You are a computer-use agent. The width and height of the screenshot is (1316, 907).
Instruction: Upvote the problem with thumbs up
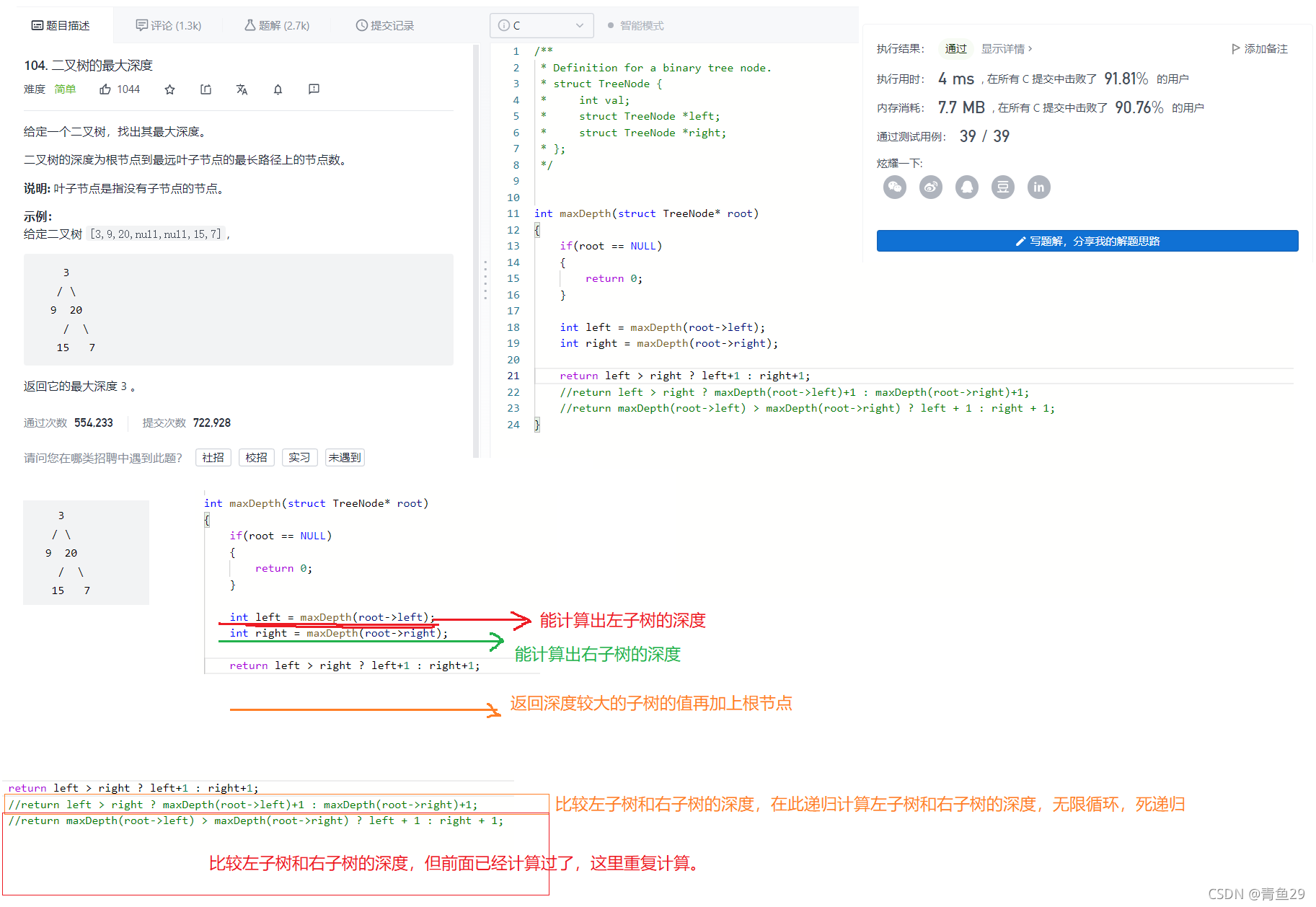[105, 89]
